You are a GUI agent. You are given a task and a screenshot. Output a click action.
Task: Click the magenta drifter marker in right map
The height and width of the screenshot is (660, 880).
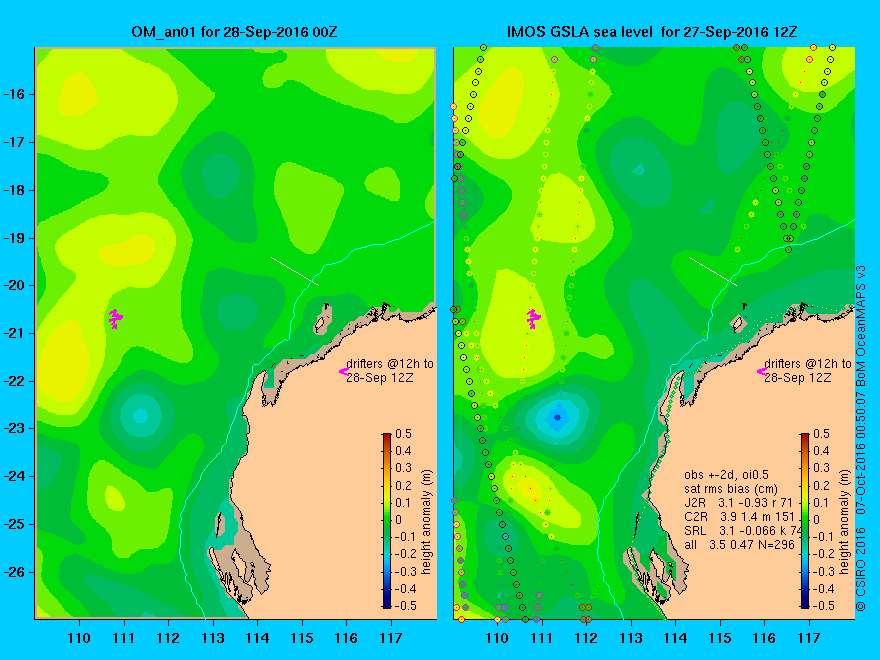click(533, 318)
